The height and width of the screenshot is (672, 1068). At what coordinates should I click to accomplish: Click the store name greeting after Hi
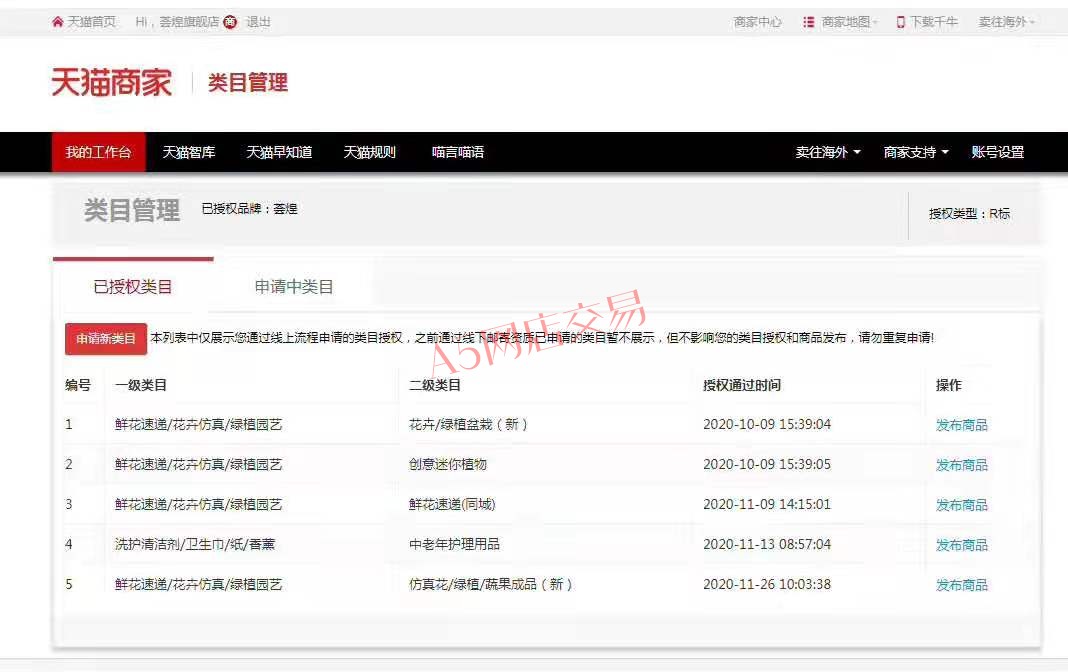pos(189,22)
